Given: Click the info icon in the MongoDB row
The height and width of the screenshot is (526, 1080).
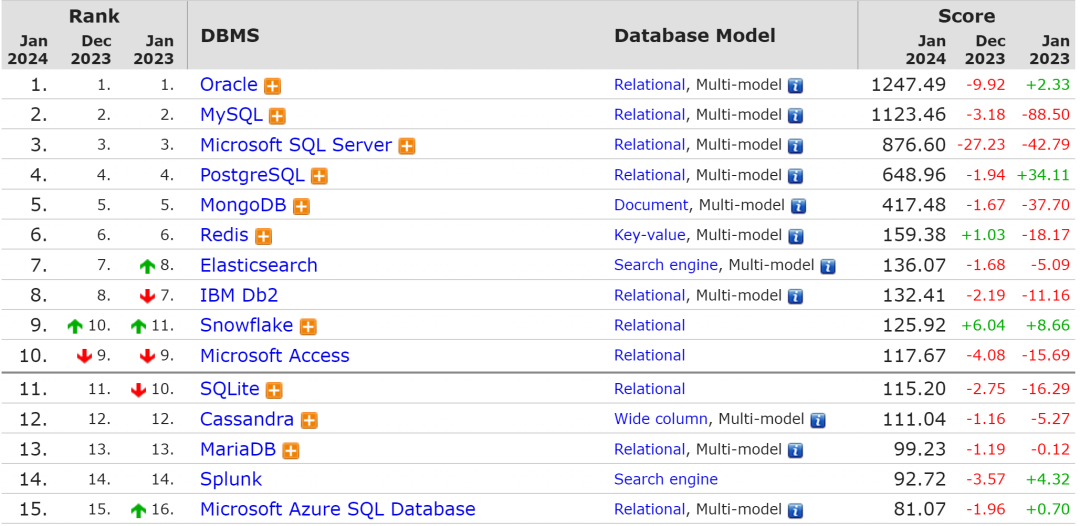Looking at the screenshot, I should (x=798, y=206).
